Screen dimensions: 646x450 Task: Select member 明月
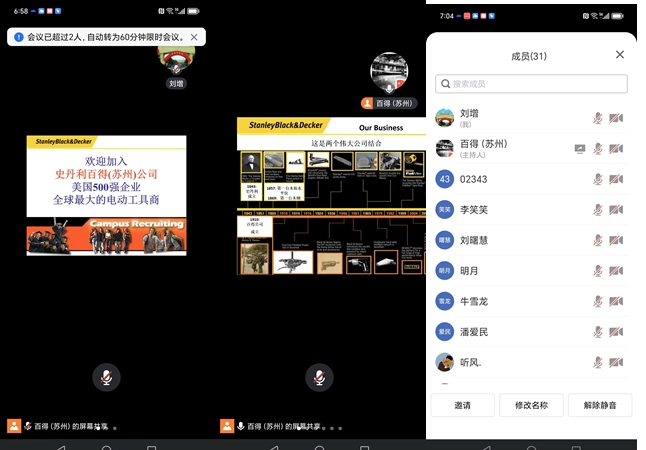click(x=531, y=270)
